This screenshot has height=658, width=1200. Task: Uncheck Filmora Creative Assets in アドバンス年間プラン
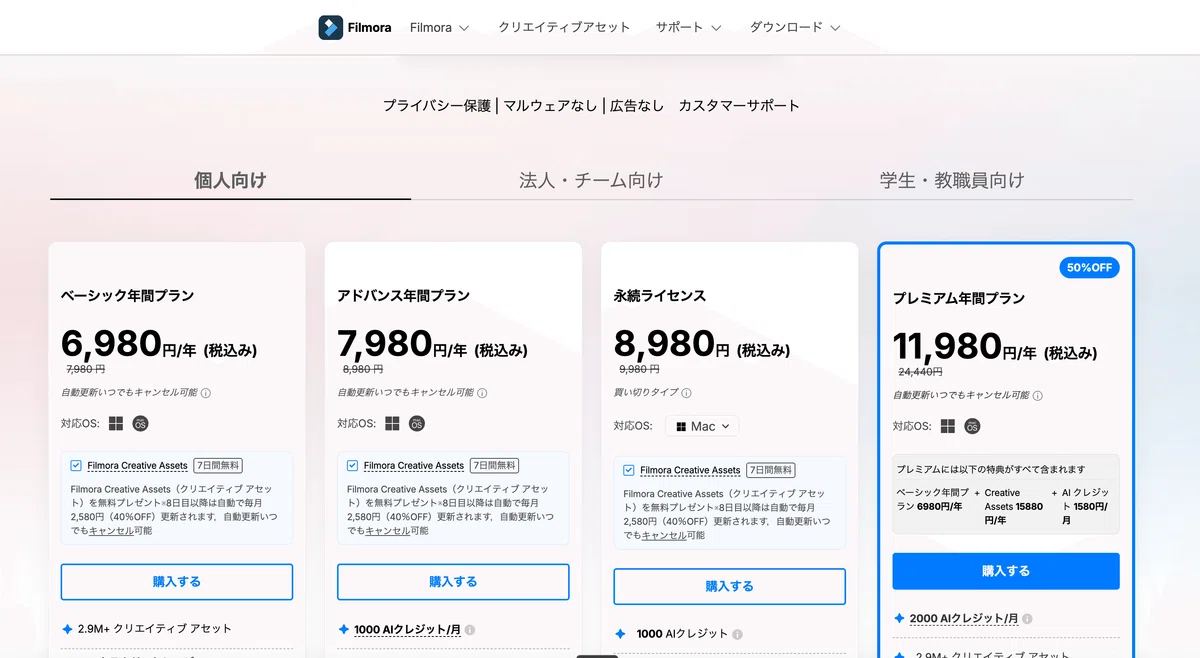[352, 465]
